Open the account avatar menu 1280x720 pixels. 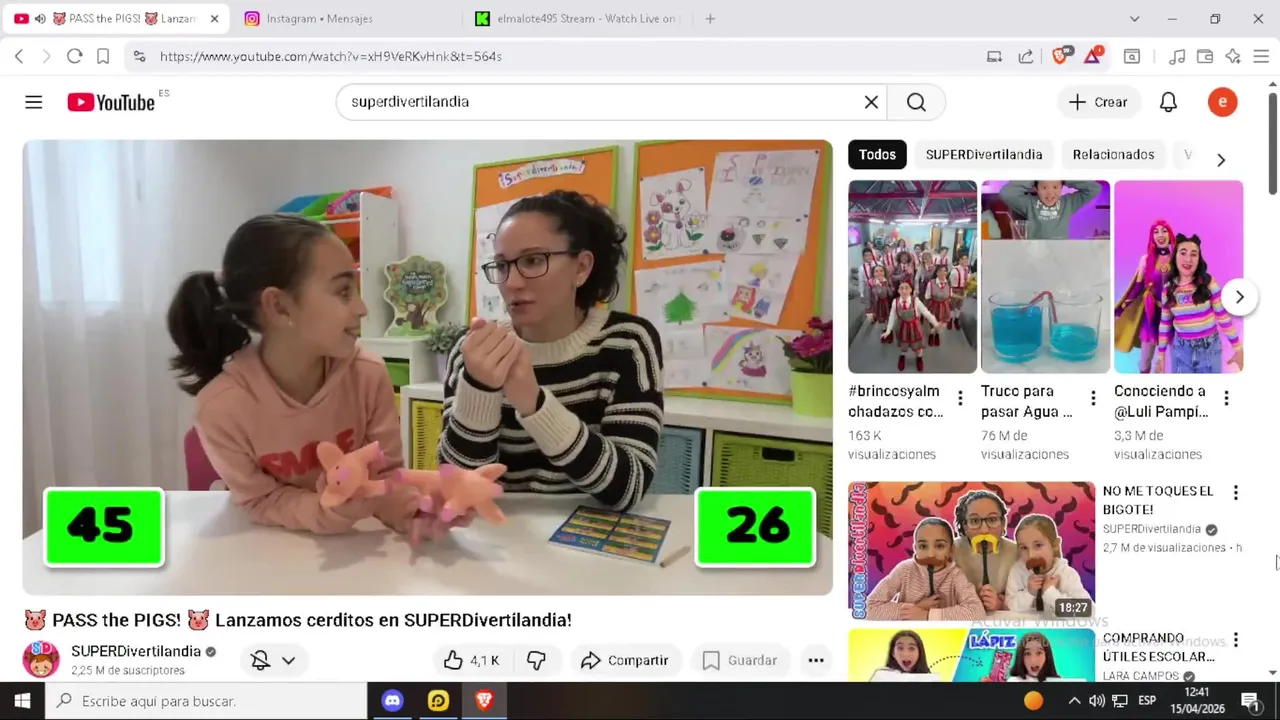(x=1222, y=102)
